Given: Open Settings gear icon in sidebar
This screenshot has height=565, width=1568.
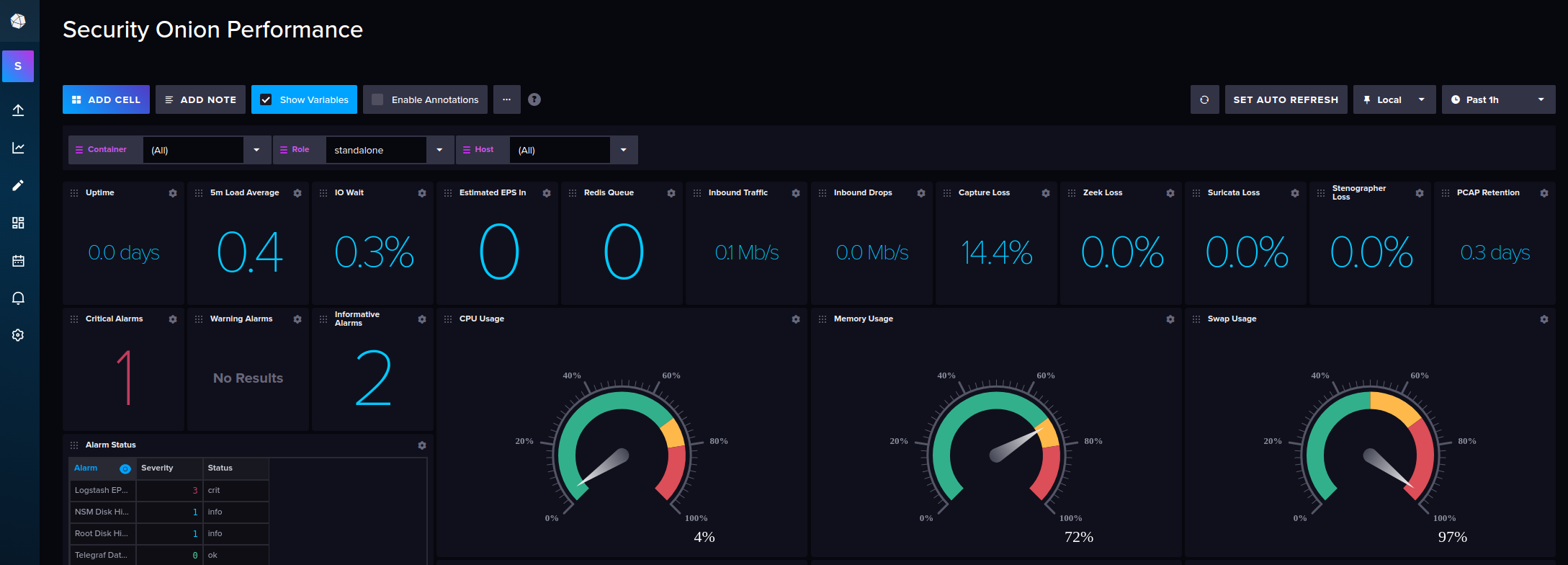Looking at the screenshot, I should [x=18, y=335].
